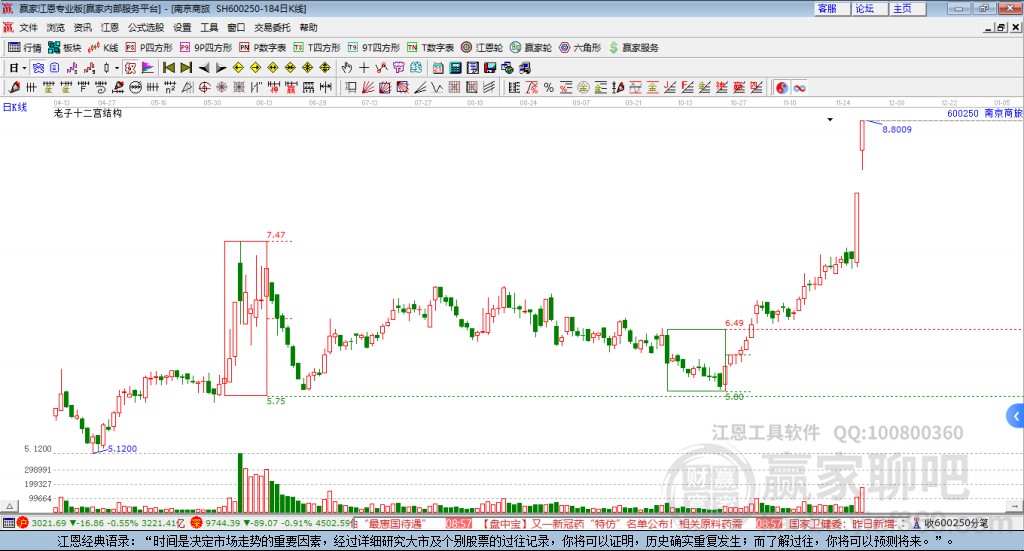The image size is (1024, 551).
Task: Click the 收600250分笔 status entry
Action: coord(956,523)
